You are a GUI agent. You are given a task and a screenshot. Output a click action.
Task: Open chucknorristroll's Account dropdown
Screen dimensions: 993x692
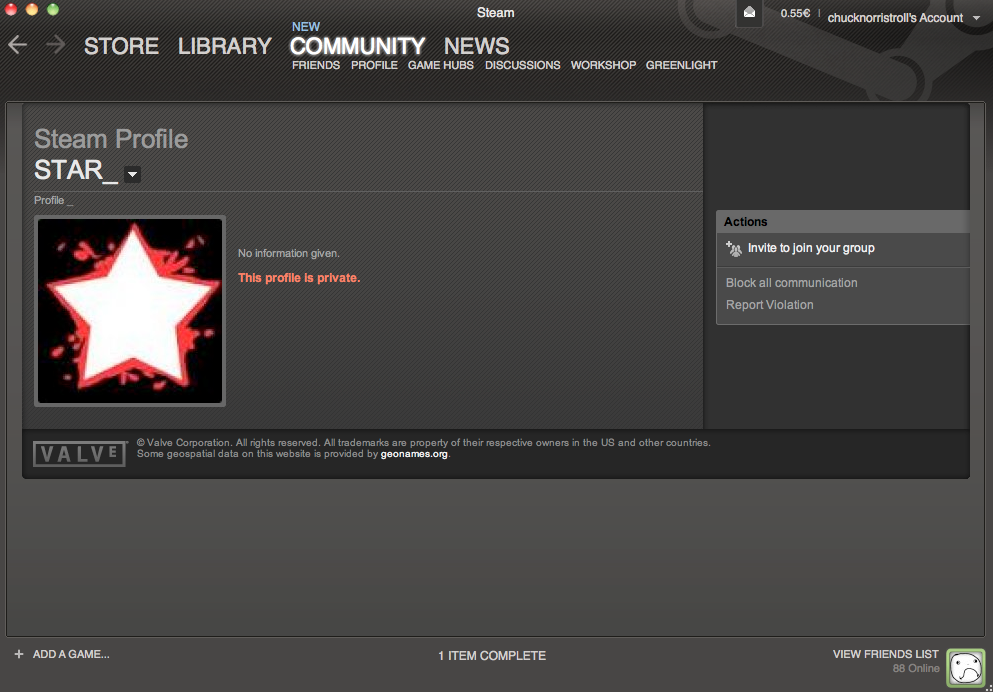click(x=904, y=18)
